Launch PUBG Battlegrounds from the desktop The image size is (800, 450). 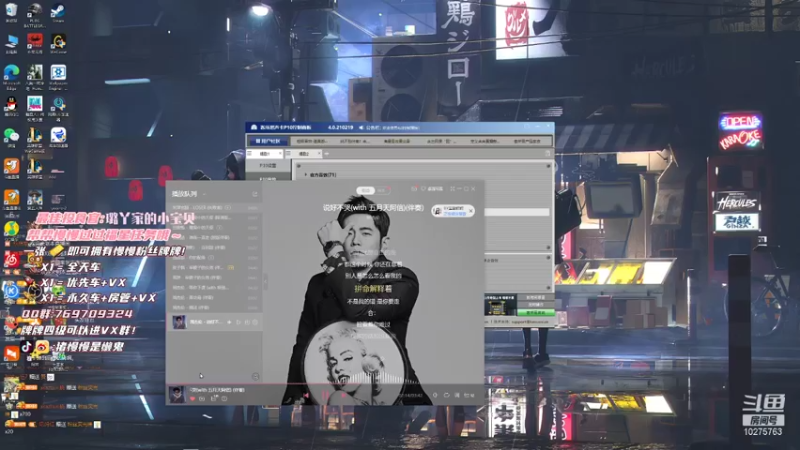(35, 11)
